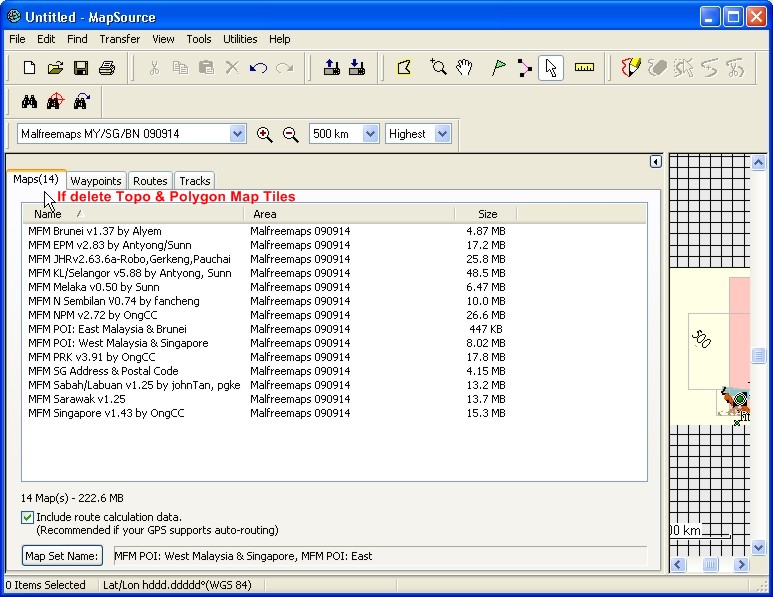Viewport: 773px width, 597px height.
Task: Open the Help menu
Action: coord(280,39)
